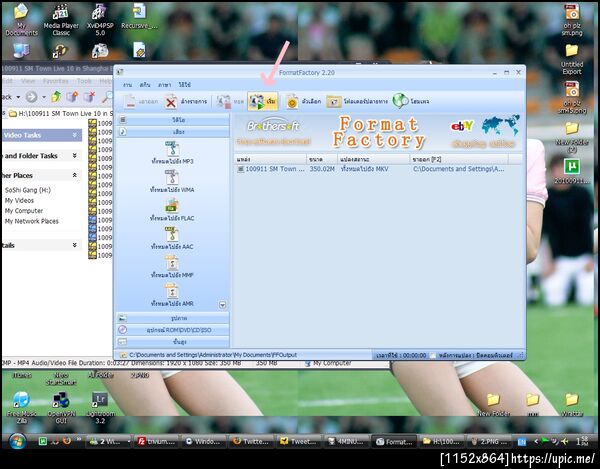Screen dimensions: 600x469
Task: Click the Output [F2] column header
Action: click(459, 159)
